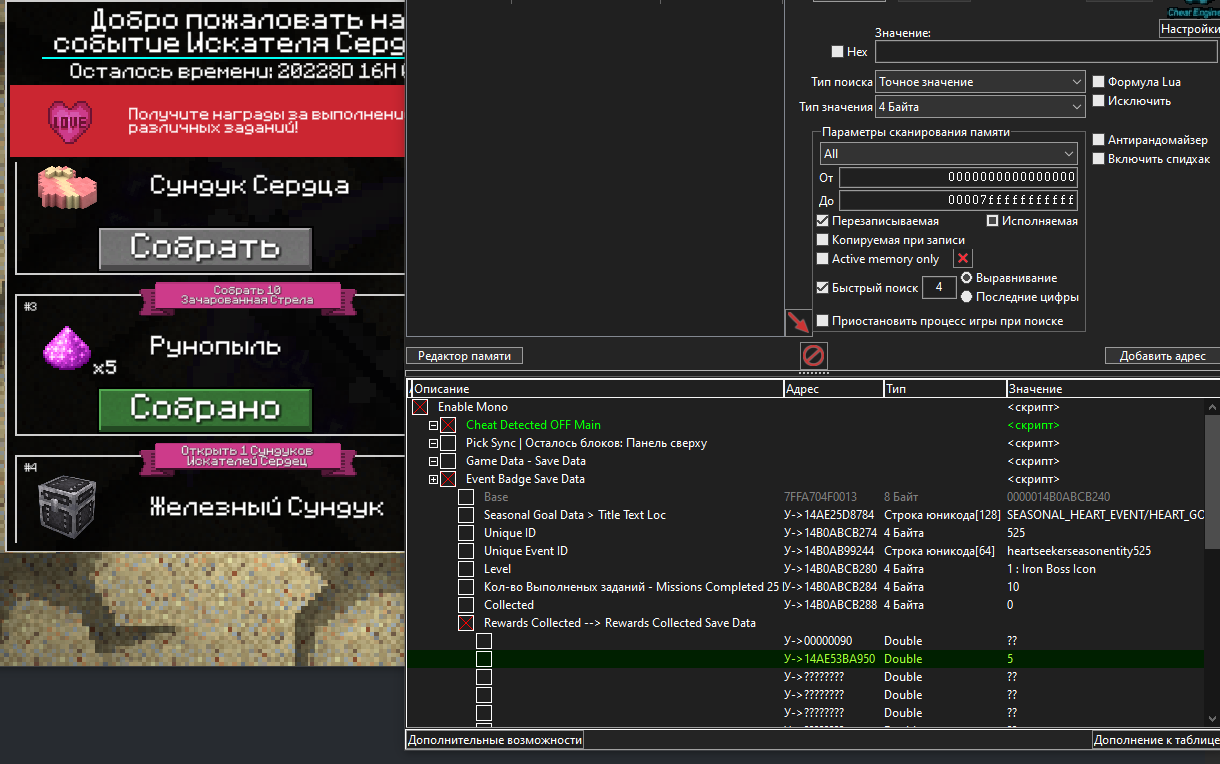Click the red circle clear address list icon
This screenshot has width=1220, height=764.
(814, 355)
